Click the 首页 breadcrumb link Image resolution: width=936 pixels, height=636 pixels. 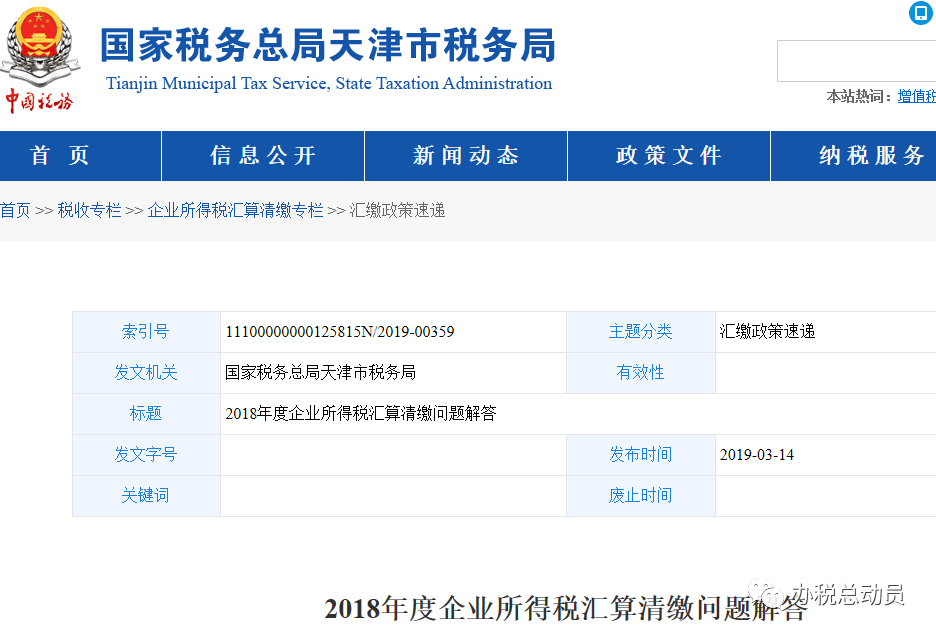(x=15, y=210)
